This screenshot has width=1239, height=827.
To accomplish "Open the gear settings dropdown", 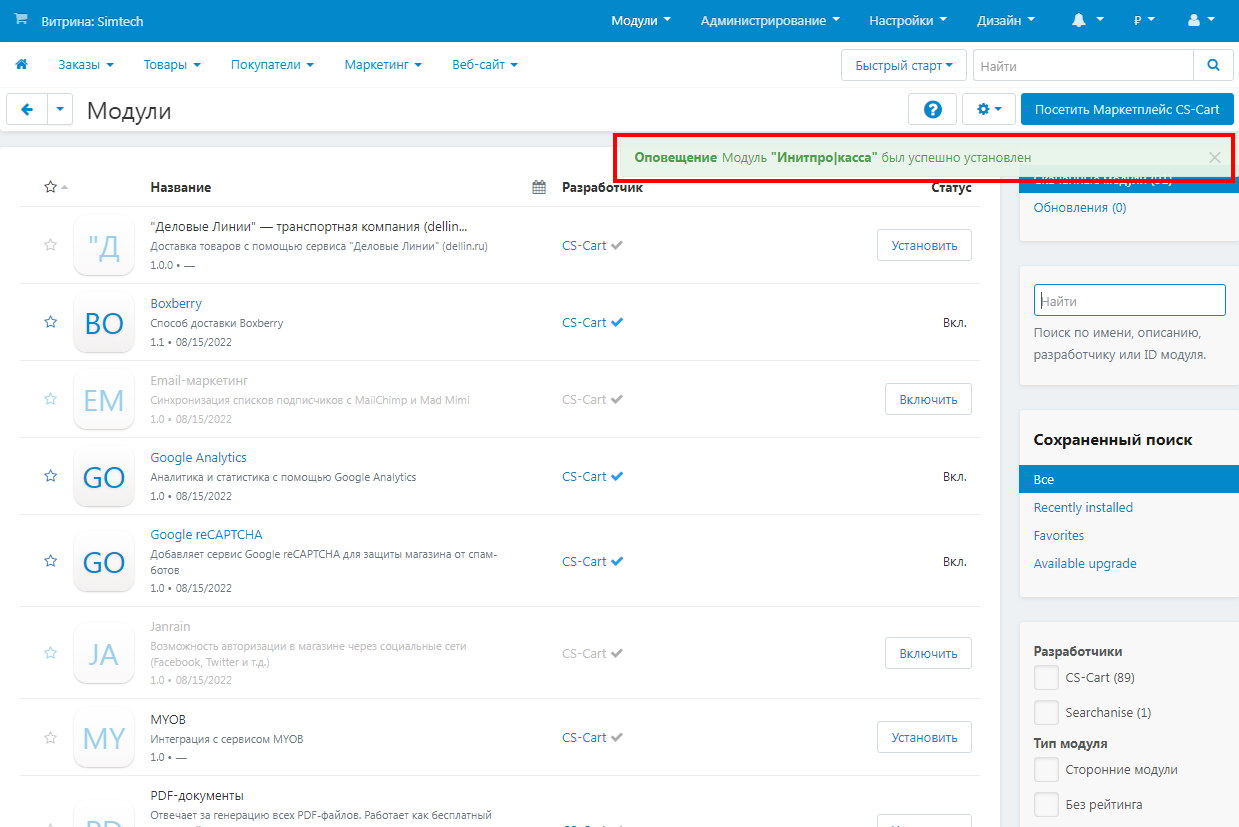I will pos(989,110).
